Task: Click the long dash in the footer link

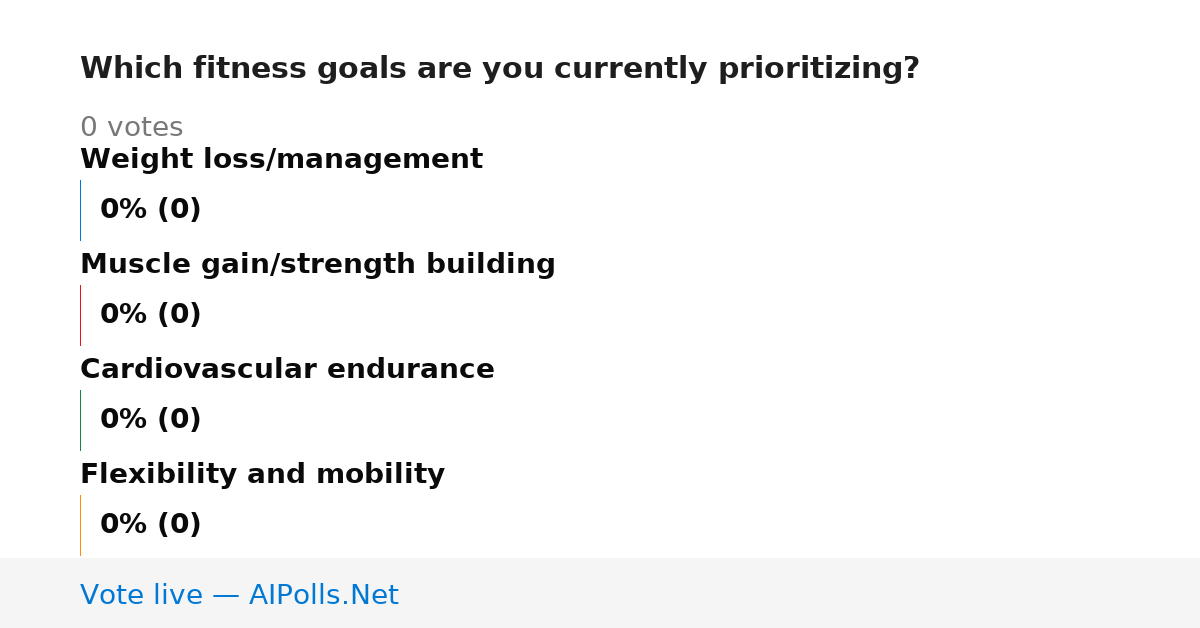Action: pyautogui.click(x=226, y=596)
